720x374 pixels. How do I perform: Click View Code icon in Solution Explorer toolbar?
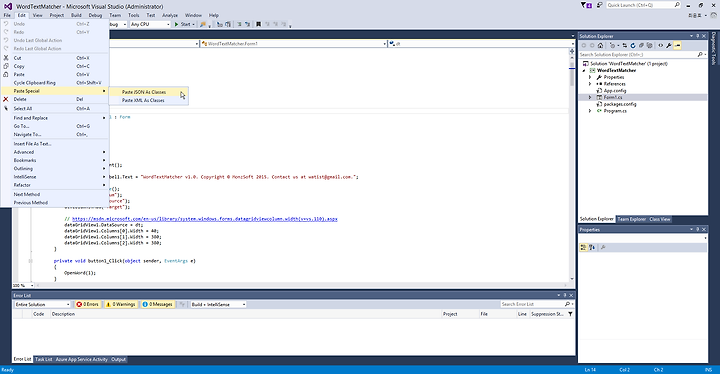click(x=661, y=45)
